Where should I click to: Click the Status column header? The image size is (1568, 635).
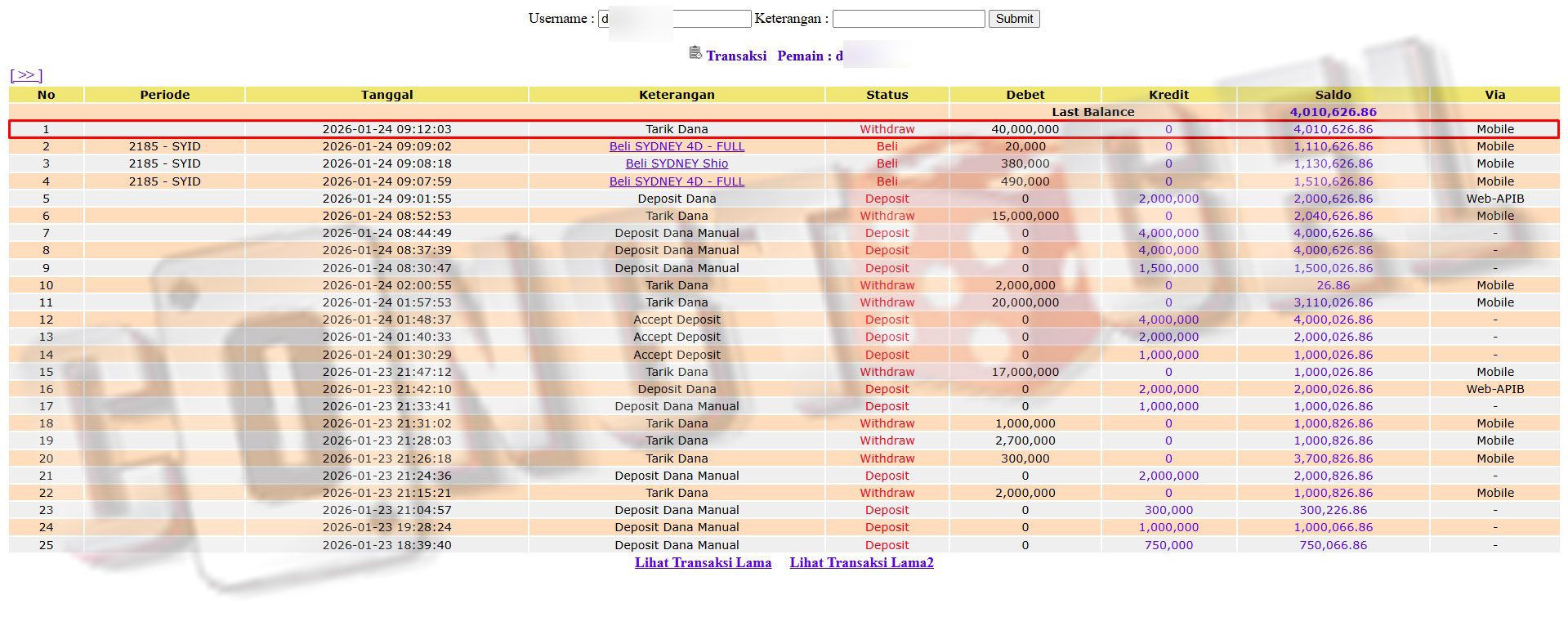click(887, 95)
